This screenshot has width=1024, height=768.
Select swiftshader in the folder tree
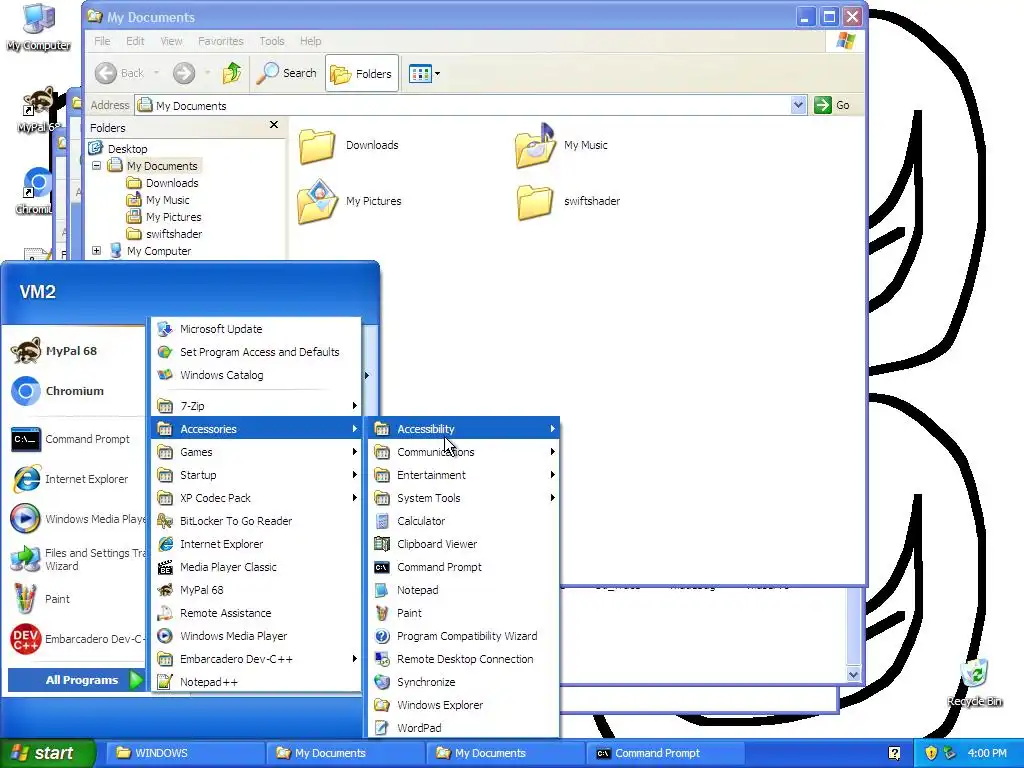(174, 234)
